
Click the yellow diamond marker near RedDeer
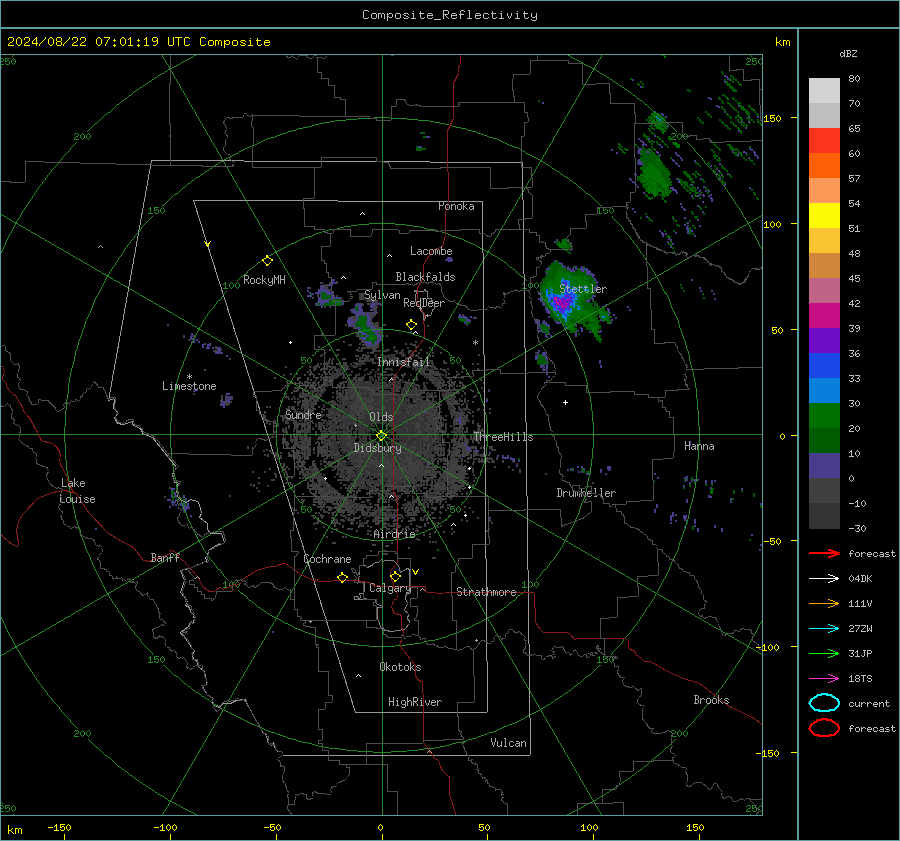pyautogui.click(x=411, y=325)
